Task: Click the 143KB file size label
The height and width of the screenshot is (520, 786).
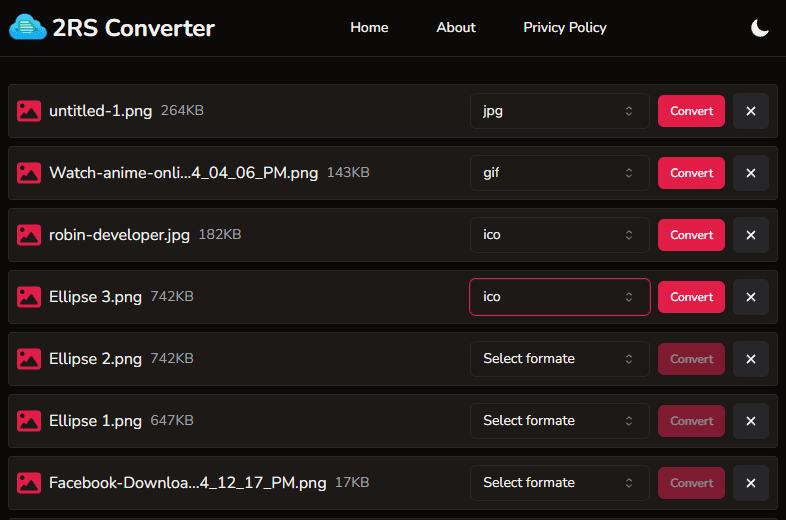Action: point(348,172)
